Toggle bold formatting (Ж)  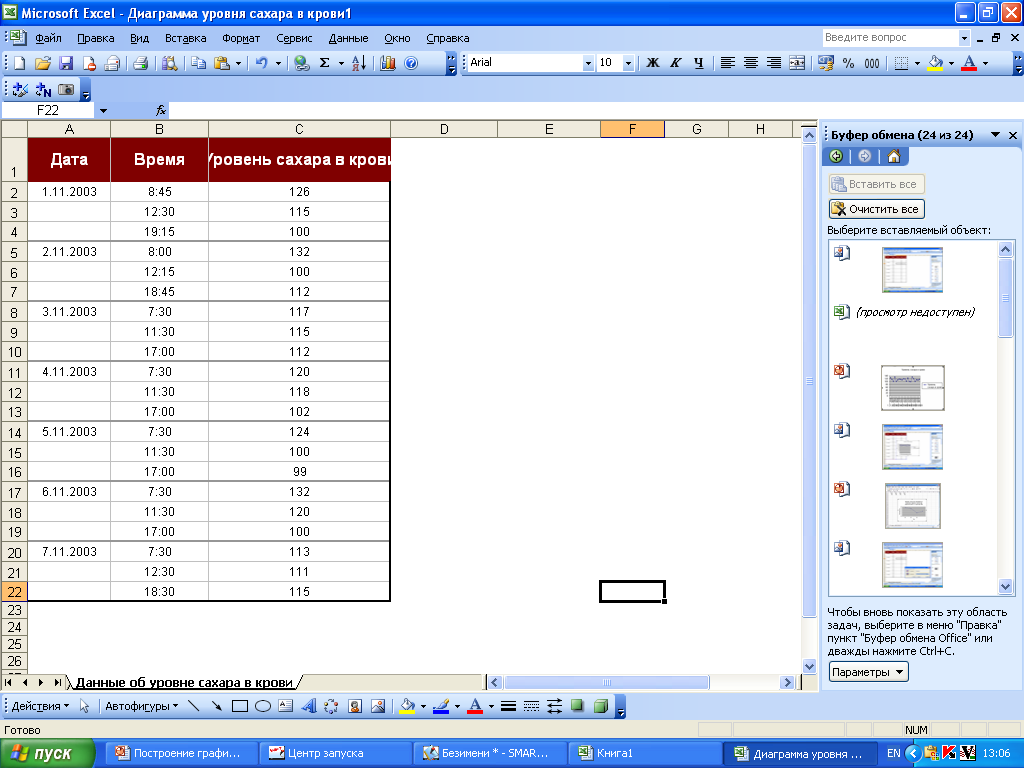pos(653,63)
